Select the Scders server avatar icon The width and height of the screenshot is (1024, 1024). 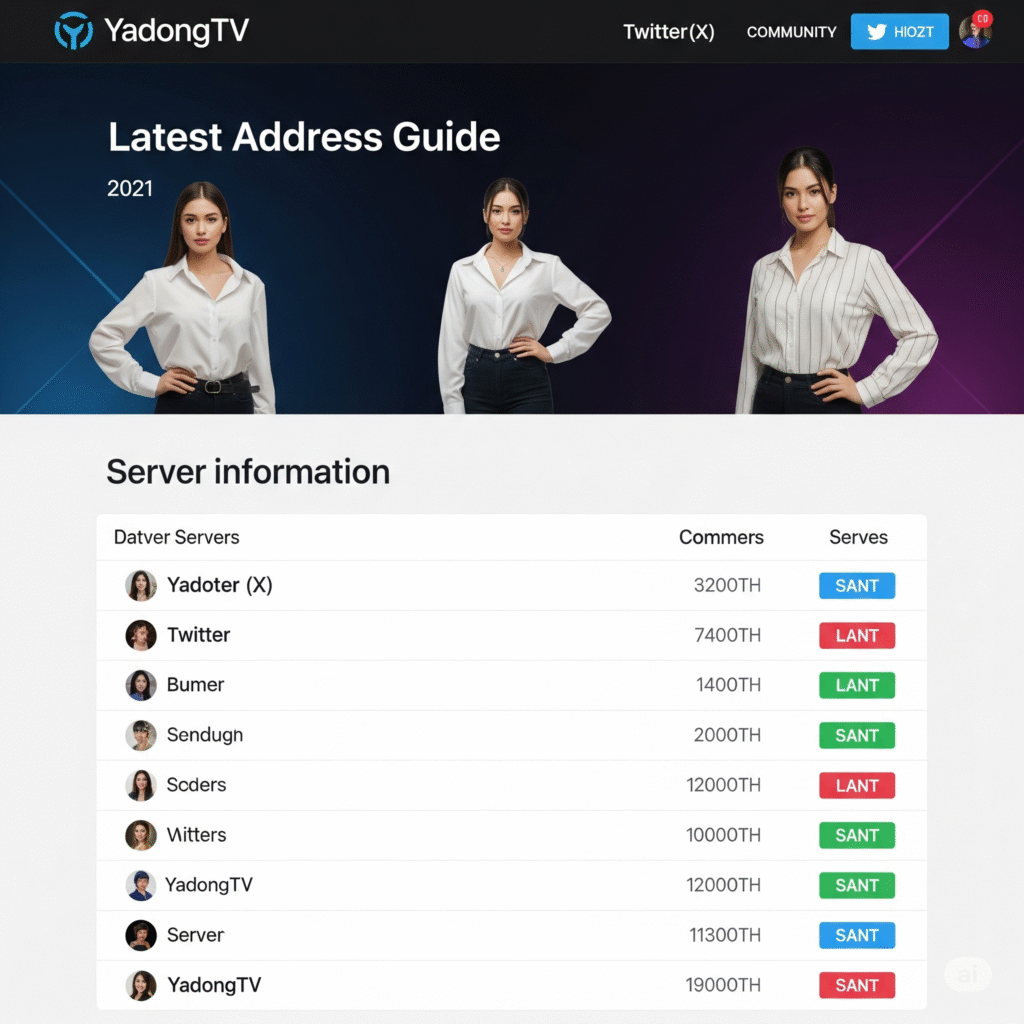click(141, 785)
